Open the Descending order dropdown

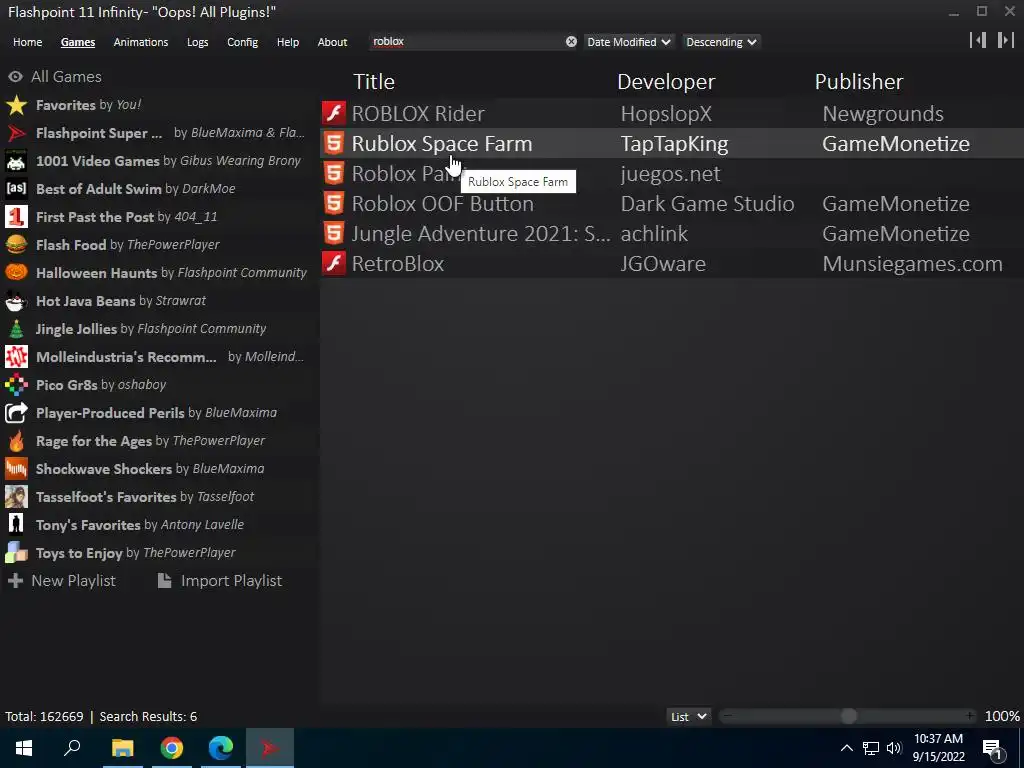[x=722, y=42]
